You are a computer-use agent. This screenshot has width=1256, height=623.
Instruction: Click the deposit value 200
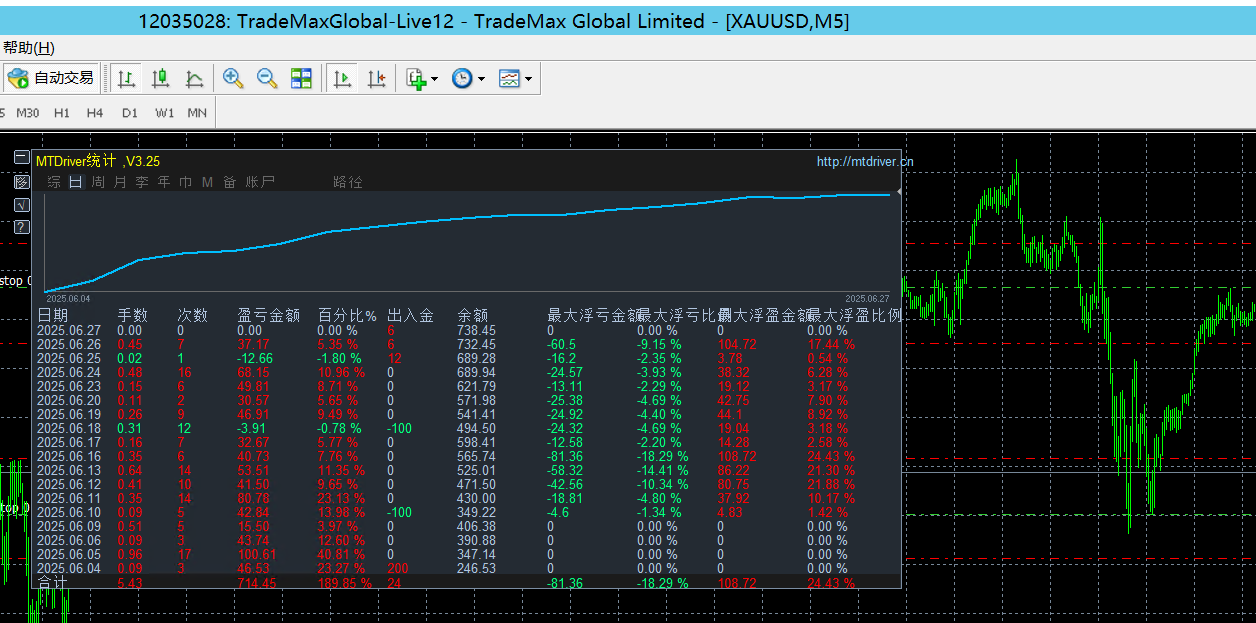(x=398, y=568)
